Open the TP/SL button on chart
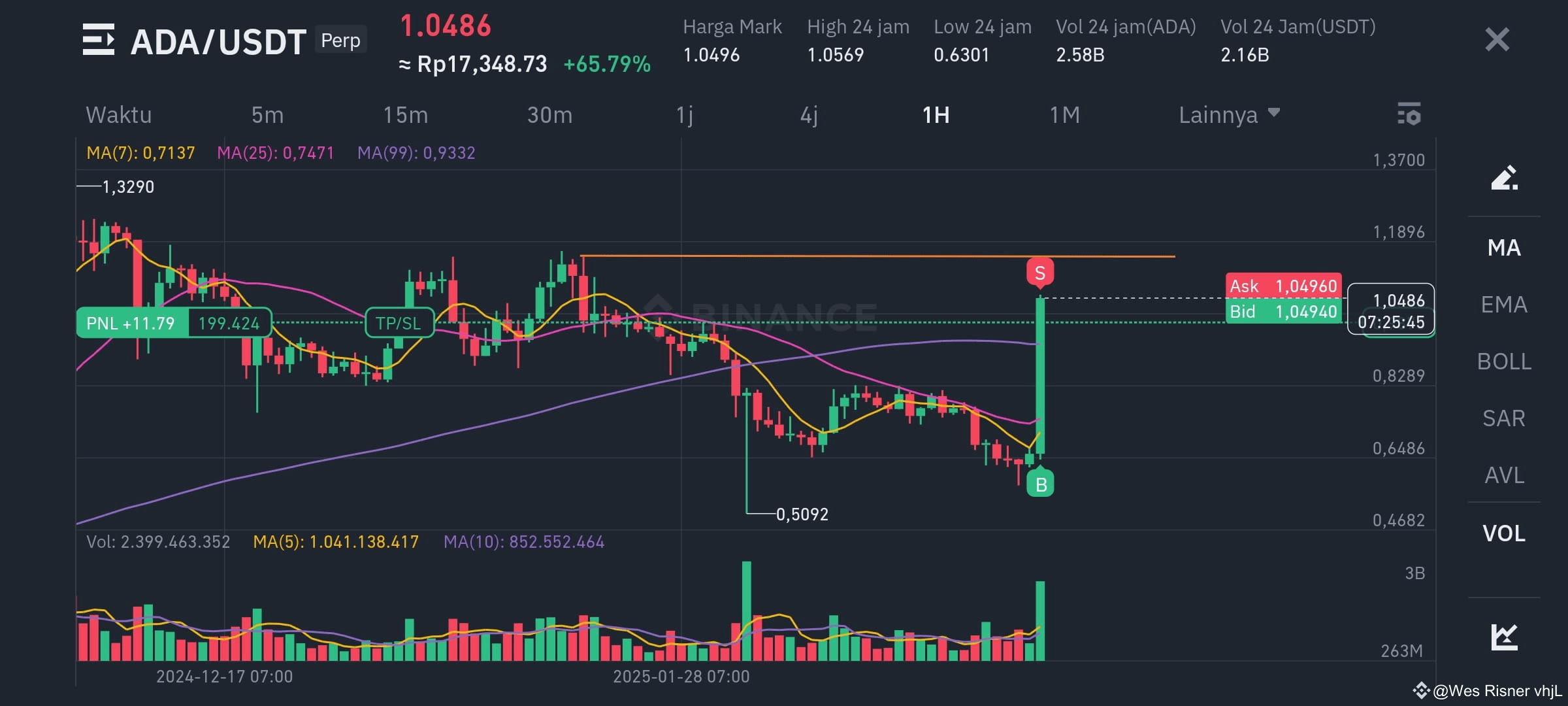The height and width of the screenshot is (706, 1568). tap(399, 322)
